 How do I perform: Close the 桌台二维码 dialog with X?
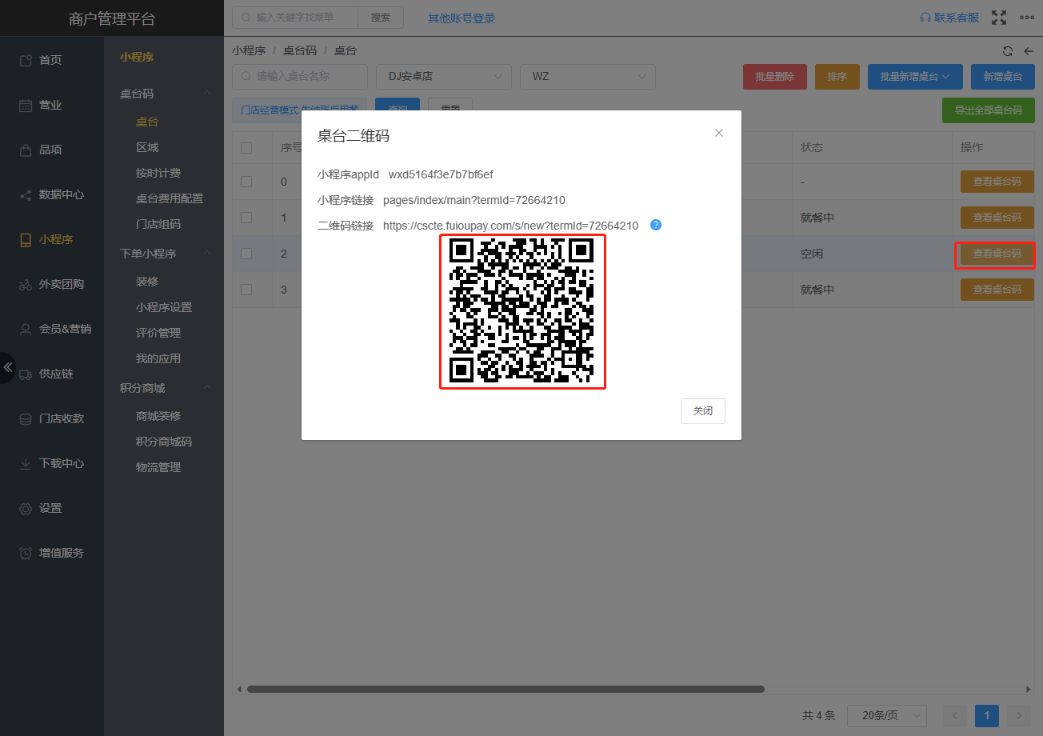tap(718, 133)
